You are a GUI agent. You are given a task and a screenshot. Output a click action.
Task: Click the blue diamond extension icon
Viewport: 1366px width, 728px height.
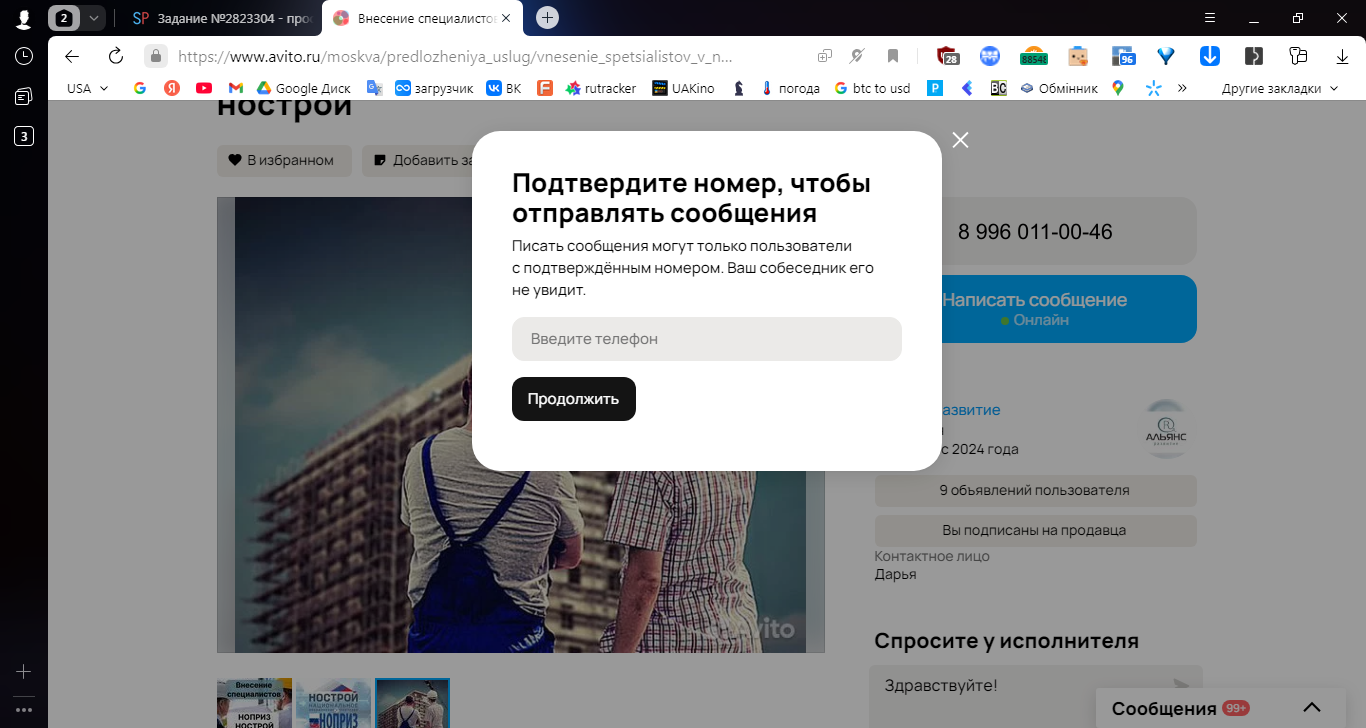click(1165, 56)
